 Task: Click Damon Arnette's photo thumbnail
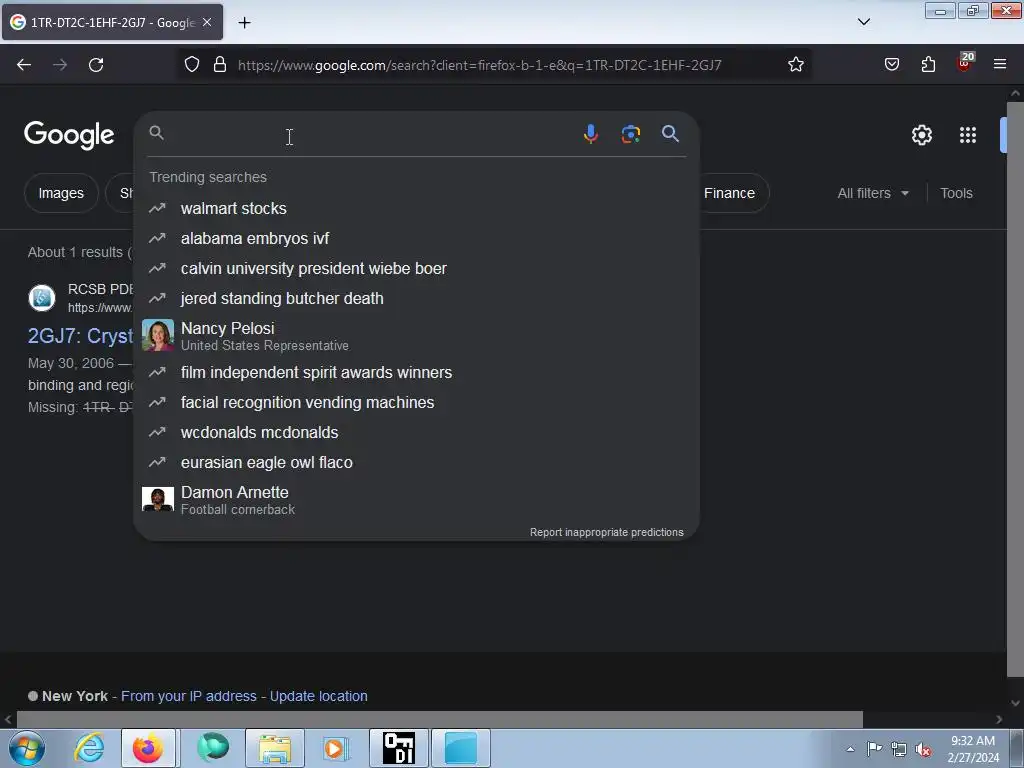[x=158, y=499]
